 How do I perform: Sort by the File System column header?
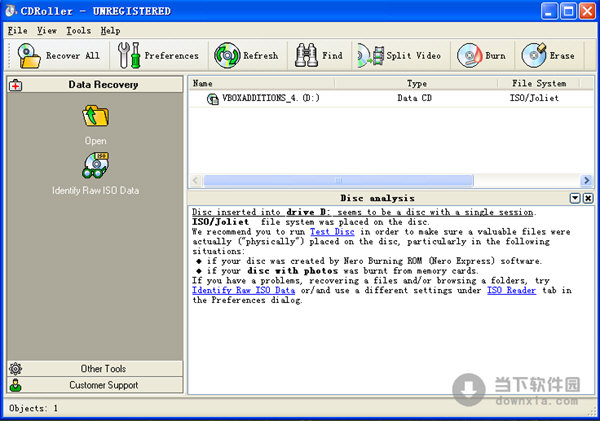[x=539, y=83]
